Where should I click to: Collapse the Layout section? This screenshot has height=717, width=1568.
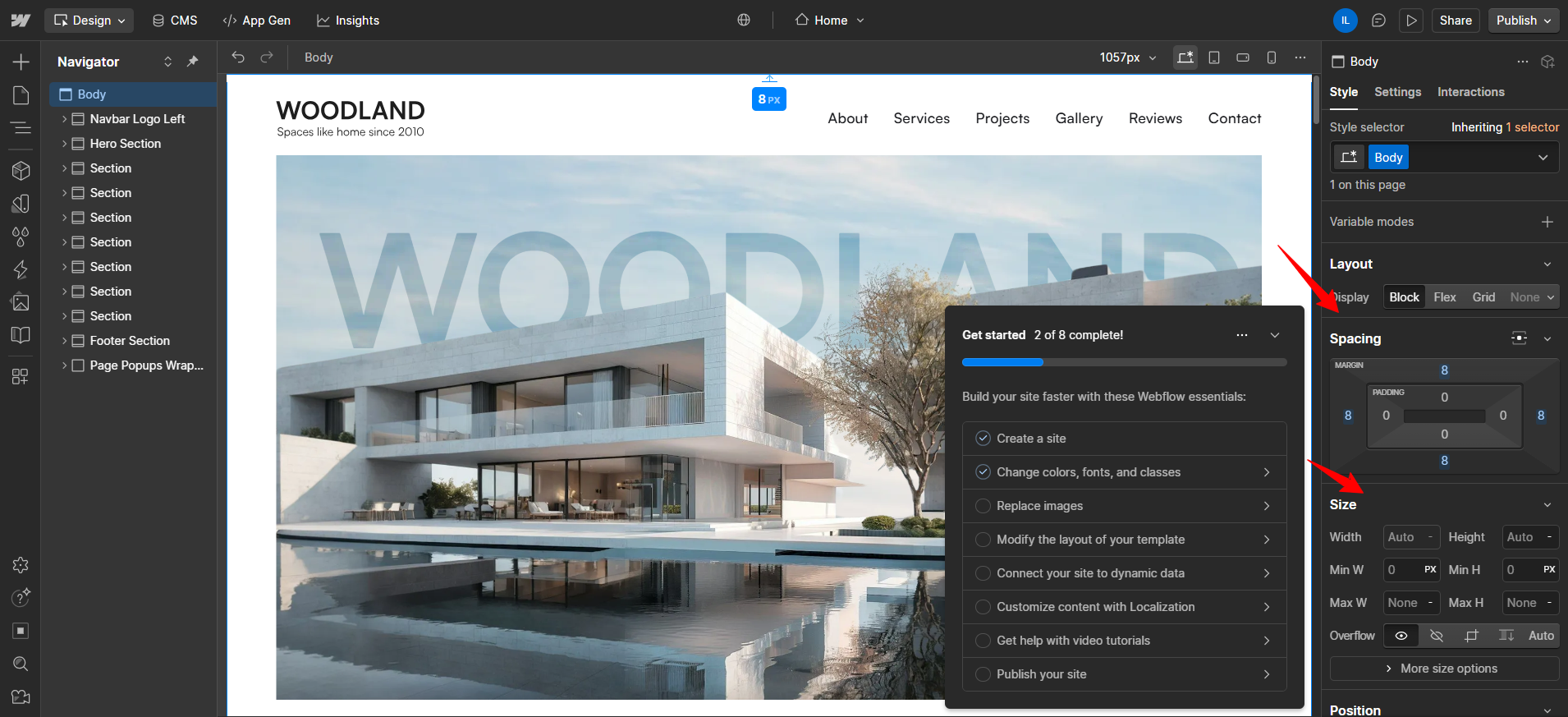click(1547, 264)
